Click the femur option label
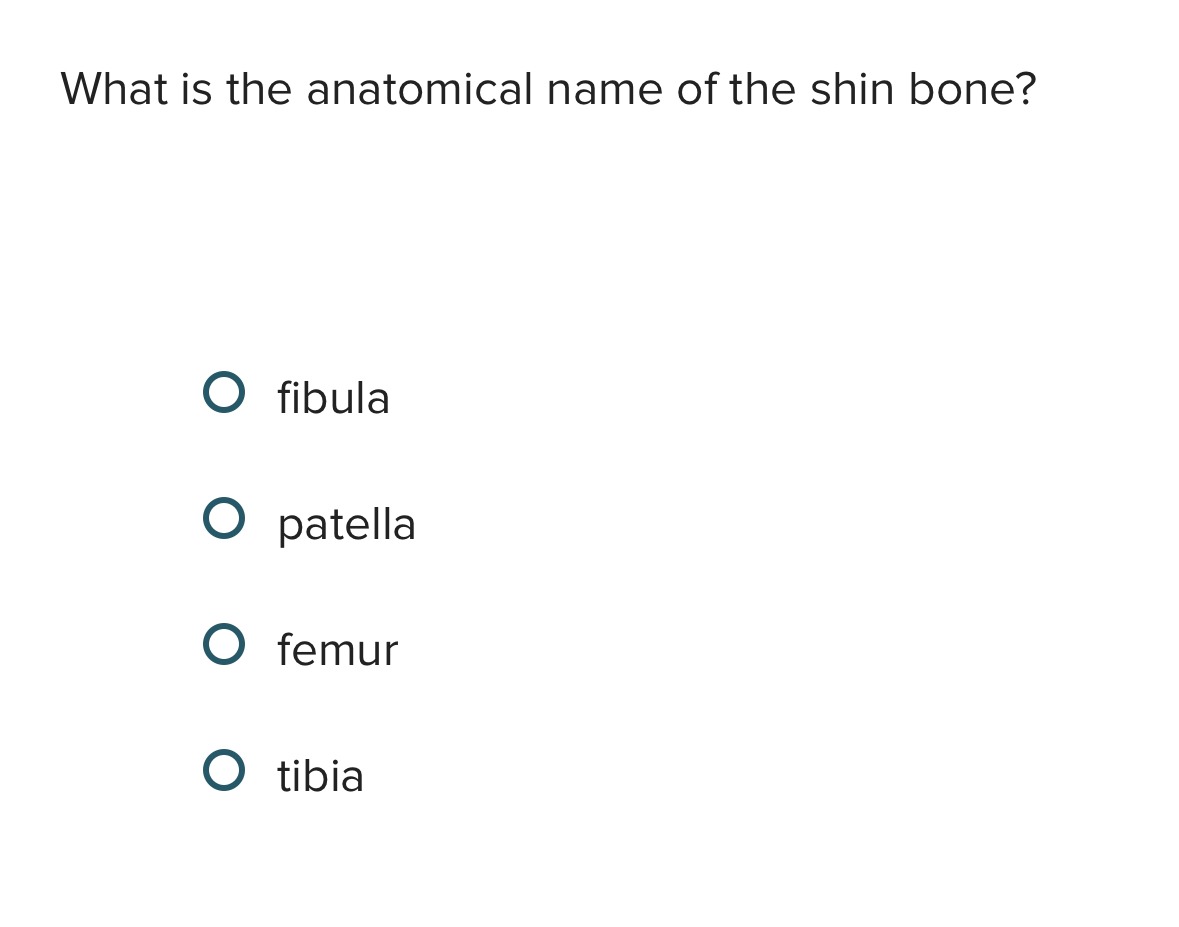Screen dimensions: 1179x927 (x=337, y=649)
